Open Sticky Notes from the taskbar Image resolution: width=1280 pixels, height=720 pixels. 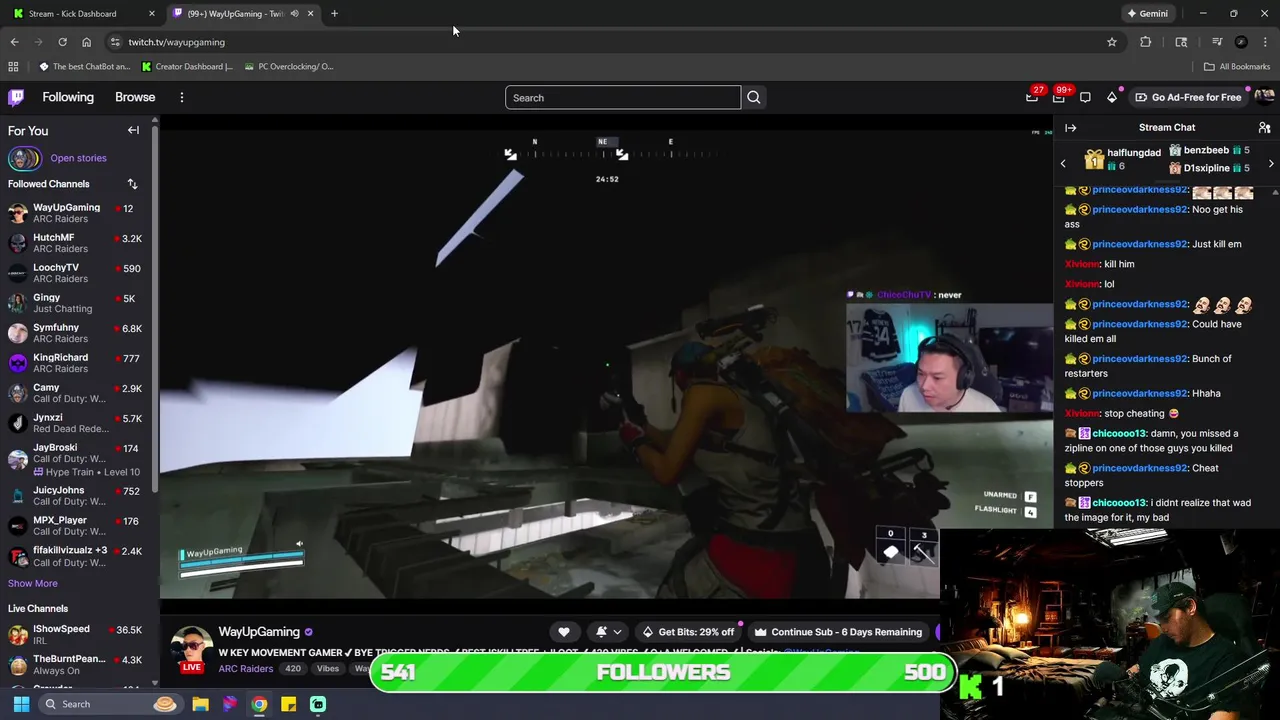click(x=288, y=704)
